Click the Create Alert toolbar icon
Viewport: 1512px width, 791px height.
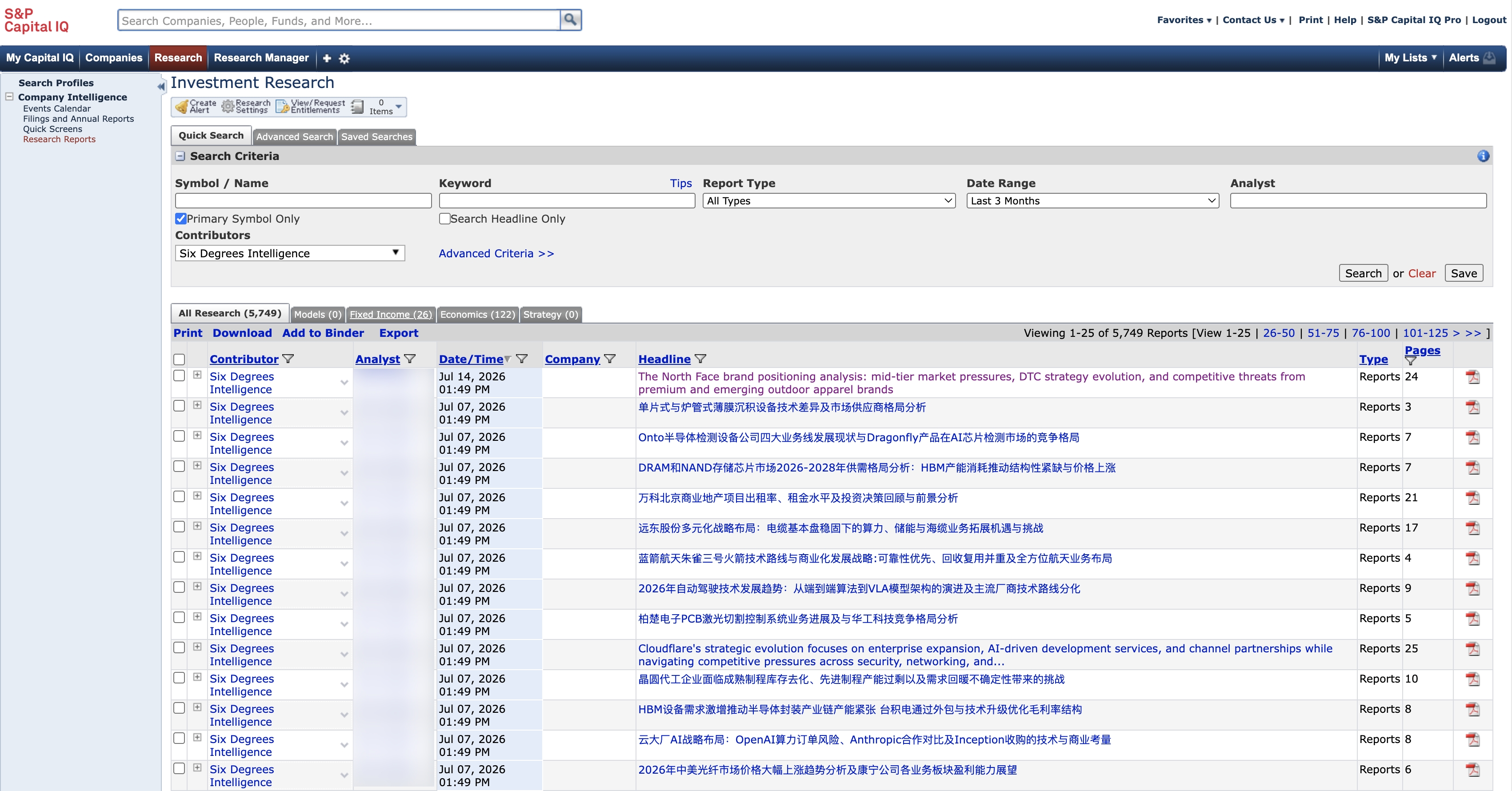pos(196,106)
